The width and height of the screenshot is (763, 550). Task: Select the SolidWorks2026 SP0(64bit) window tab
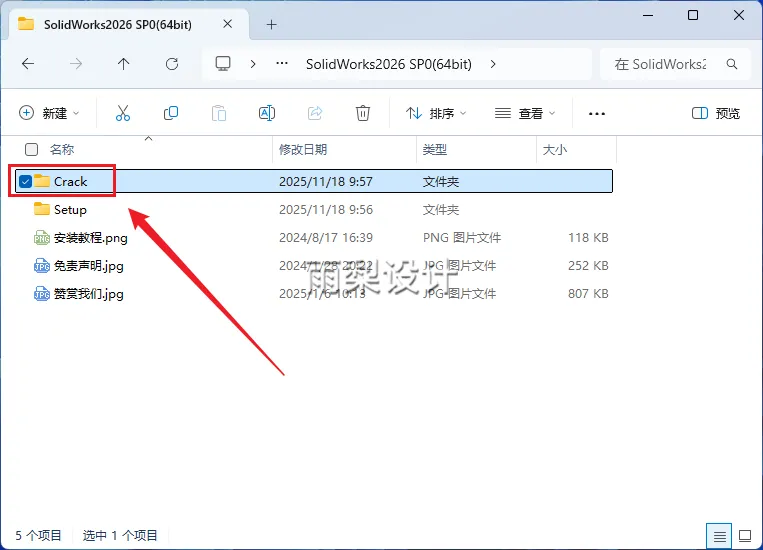click(x=127, y=24)
